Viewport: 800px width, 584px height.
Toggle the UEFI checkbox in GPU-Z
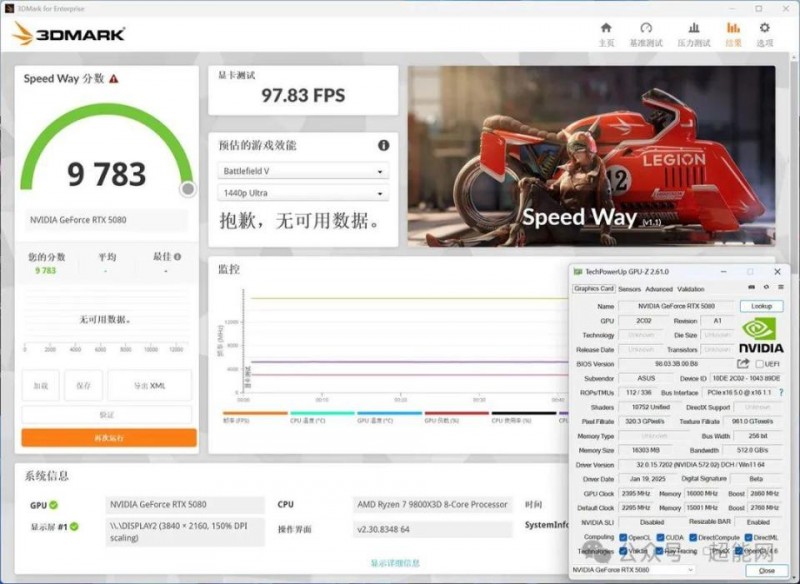click(759, 364)
